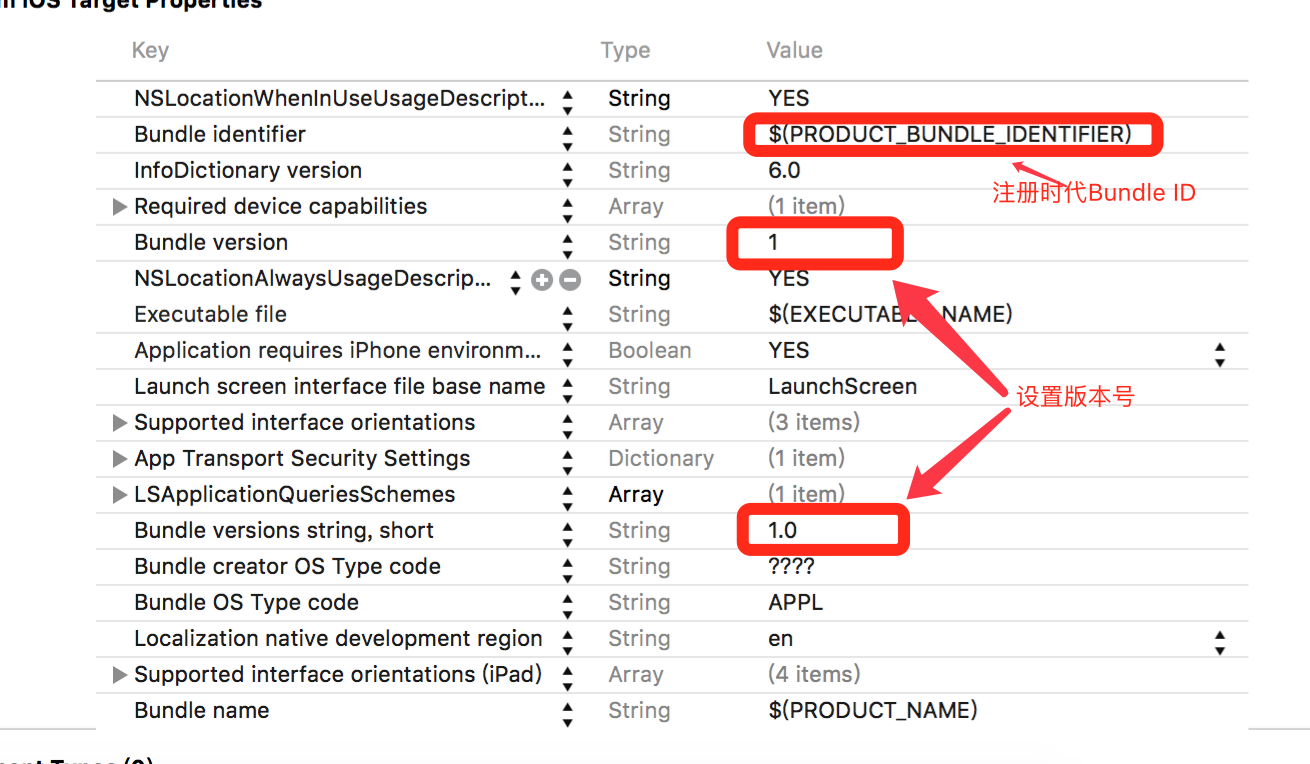This screenshot has height=764, width=1310.
Task: Expand Supported interface orientations row
Action: coord(120,423)
